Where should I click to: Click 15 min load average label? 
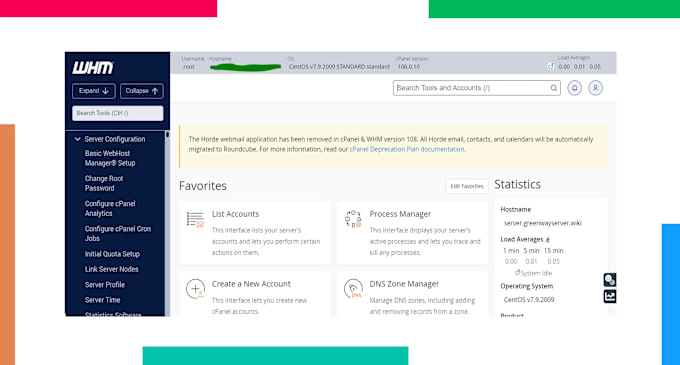[x=554, y=251]
